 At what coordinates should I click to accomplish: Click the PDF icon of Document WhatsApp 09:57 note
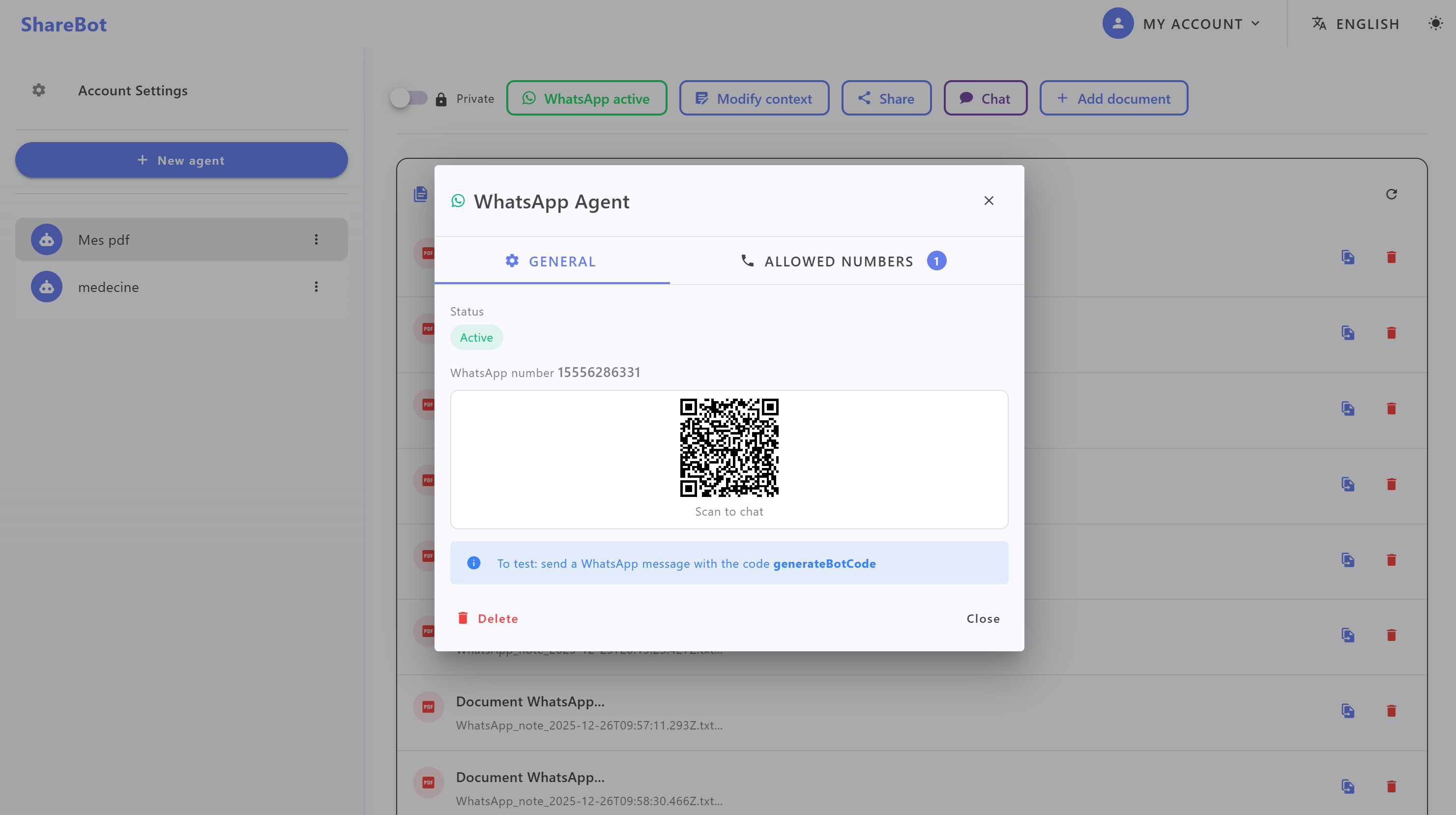coord(428,706)
